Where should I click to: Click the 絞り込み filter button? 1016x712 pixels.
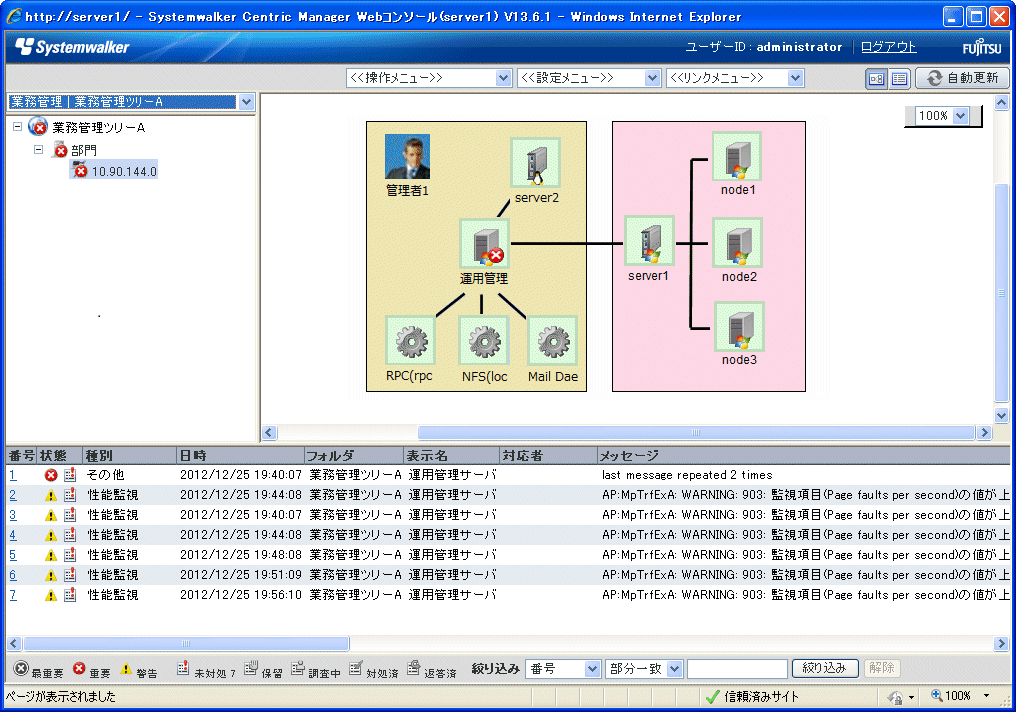click(825, 668)
